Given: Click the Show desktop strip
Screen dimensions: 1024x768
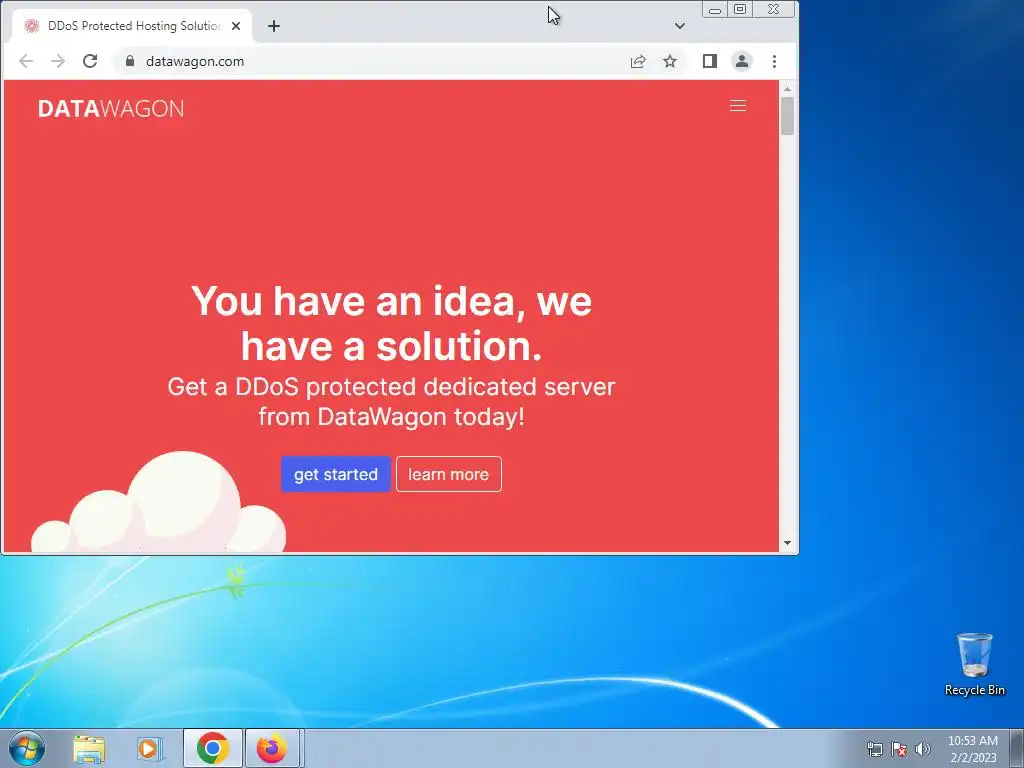Looking at the screenshot, I should point(1017,748).
